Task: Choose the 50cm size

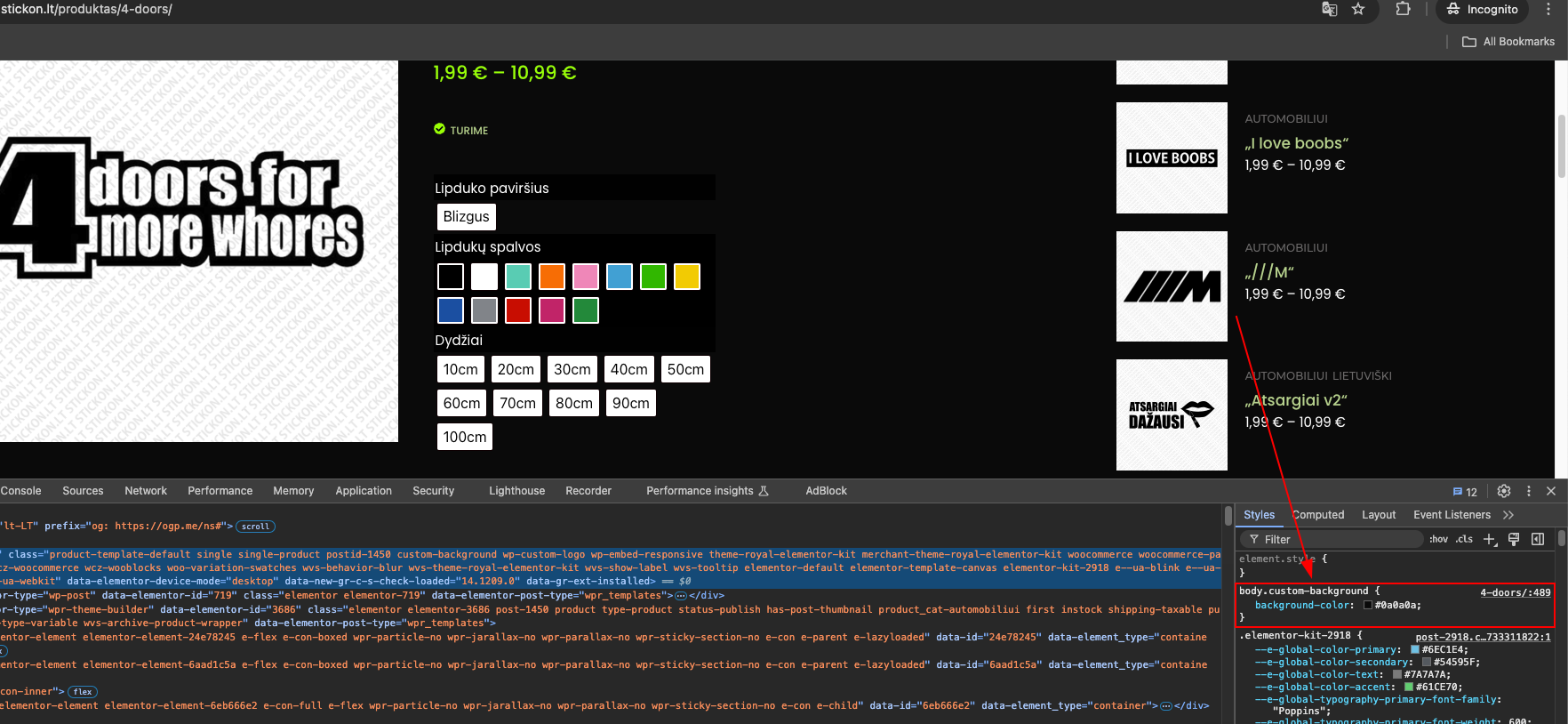Action: pyautogui.click(x=685, y=369)
